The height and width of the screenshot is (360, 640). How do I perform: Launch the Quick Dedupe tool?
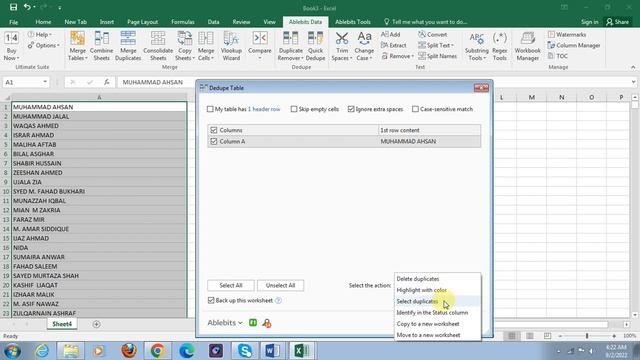click(316, 46)
